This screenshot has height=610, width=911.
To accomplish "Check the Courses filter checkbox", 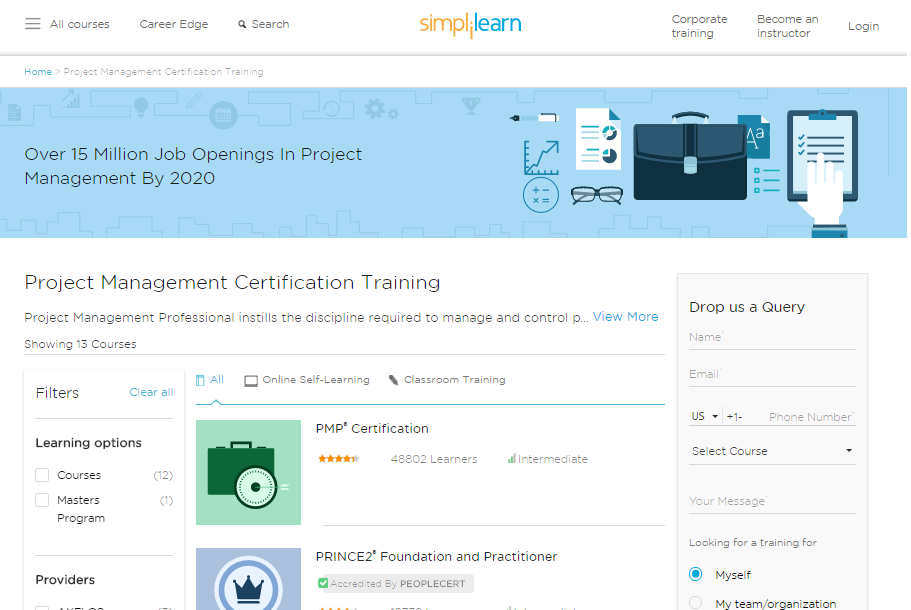I will pos(41,475).
